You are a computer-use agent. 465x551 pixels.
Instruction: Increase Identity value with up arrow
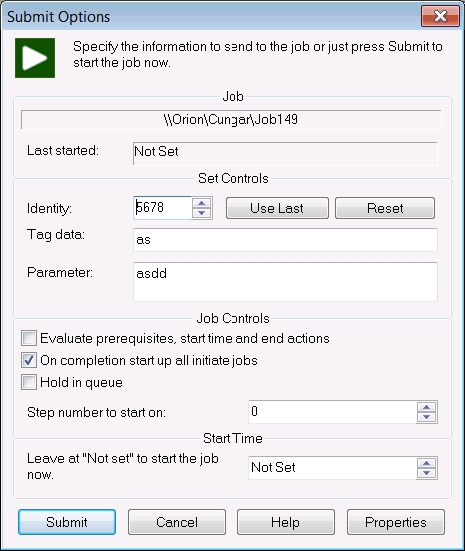201,203
